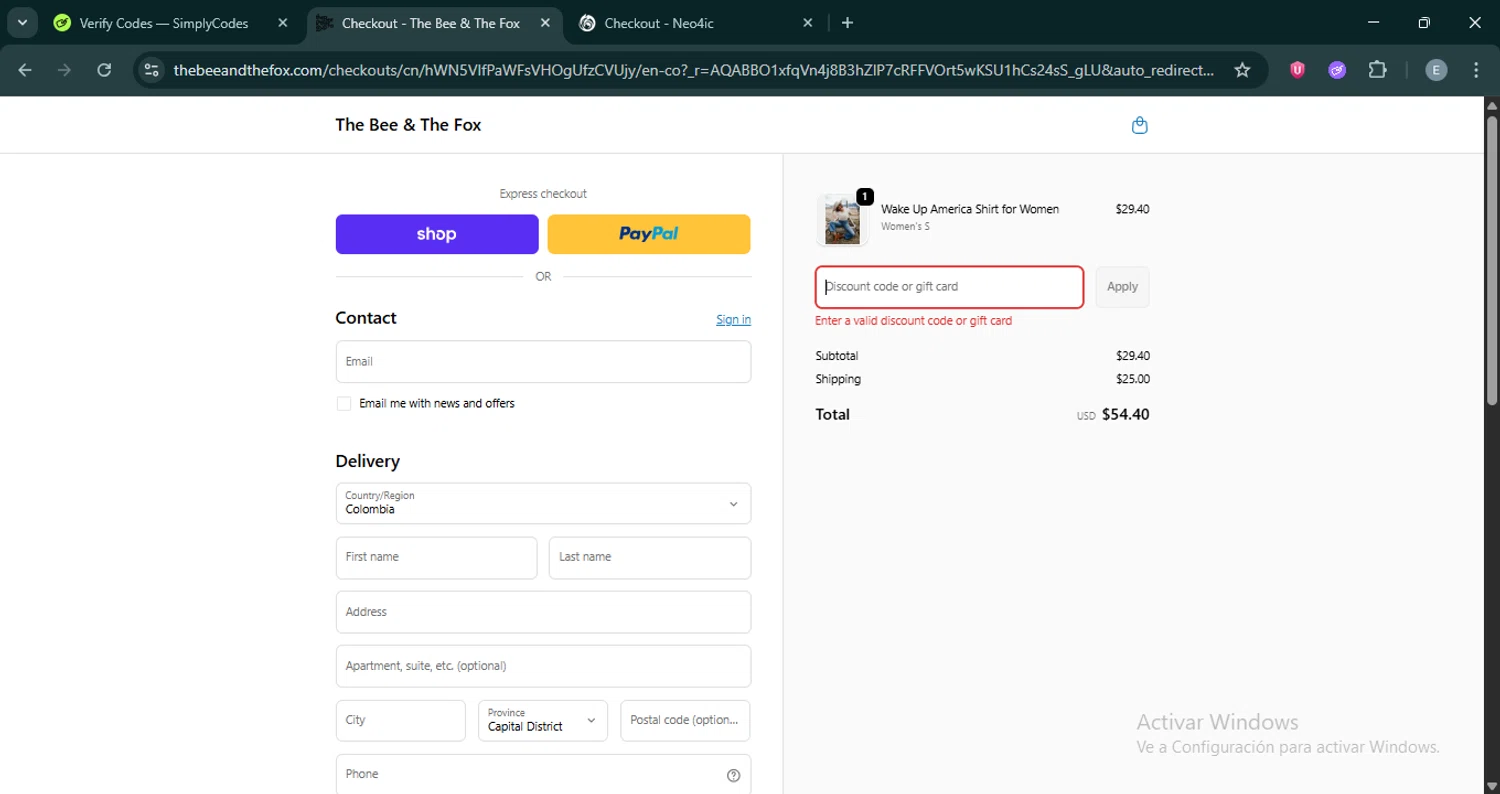Click the Delivery section heading
1500x794 pixels.
click(367, 461)
